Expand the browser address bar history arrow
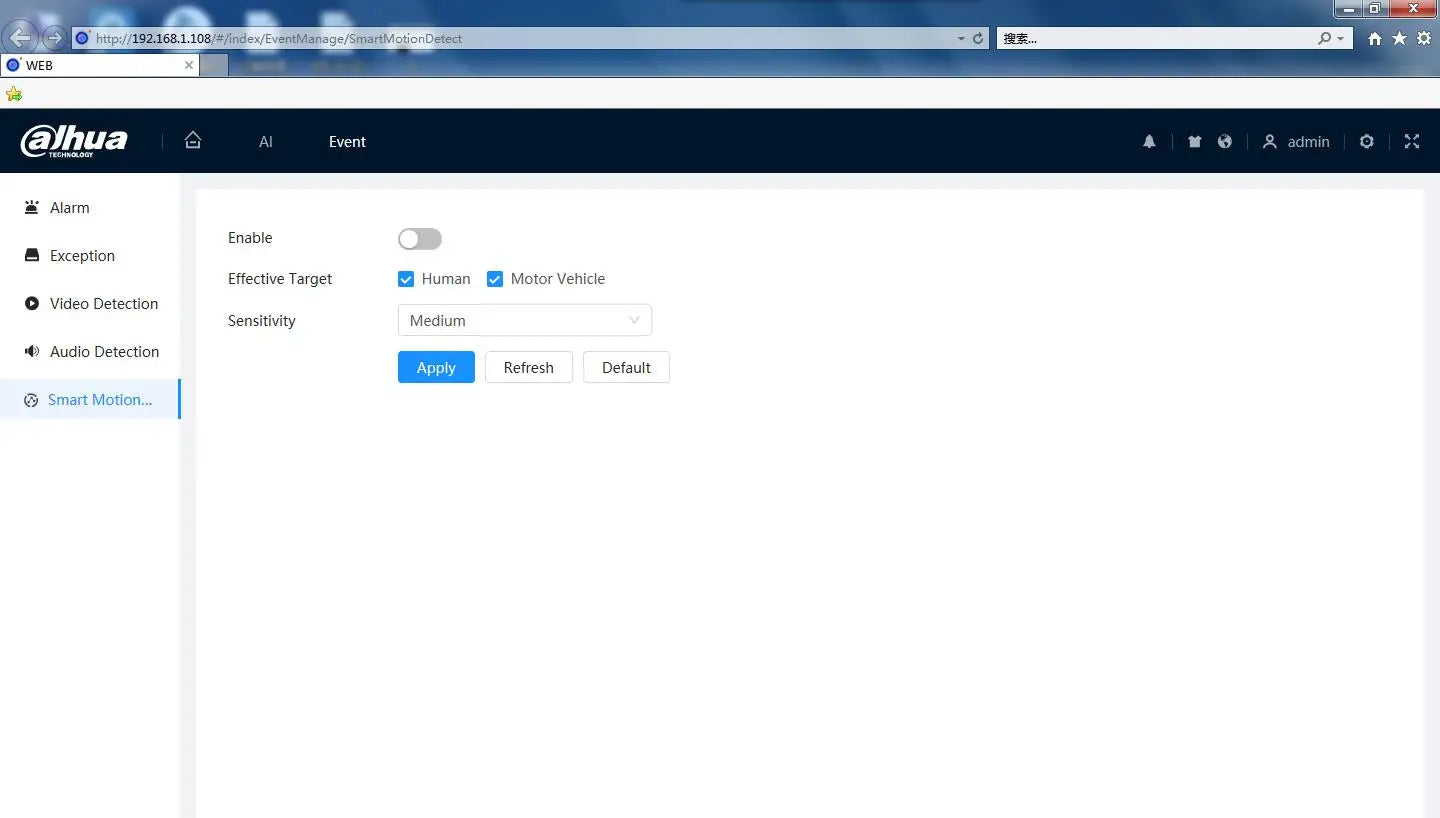The image size is (1440, 818). click(x=961, y=38)
